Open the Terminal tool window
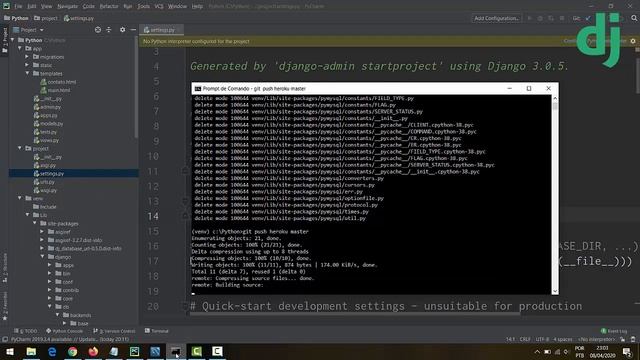640x360 pixels. tap(156, 331)
